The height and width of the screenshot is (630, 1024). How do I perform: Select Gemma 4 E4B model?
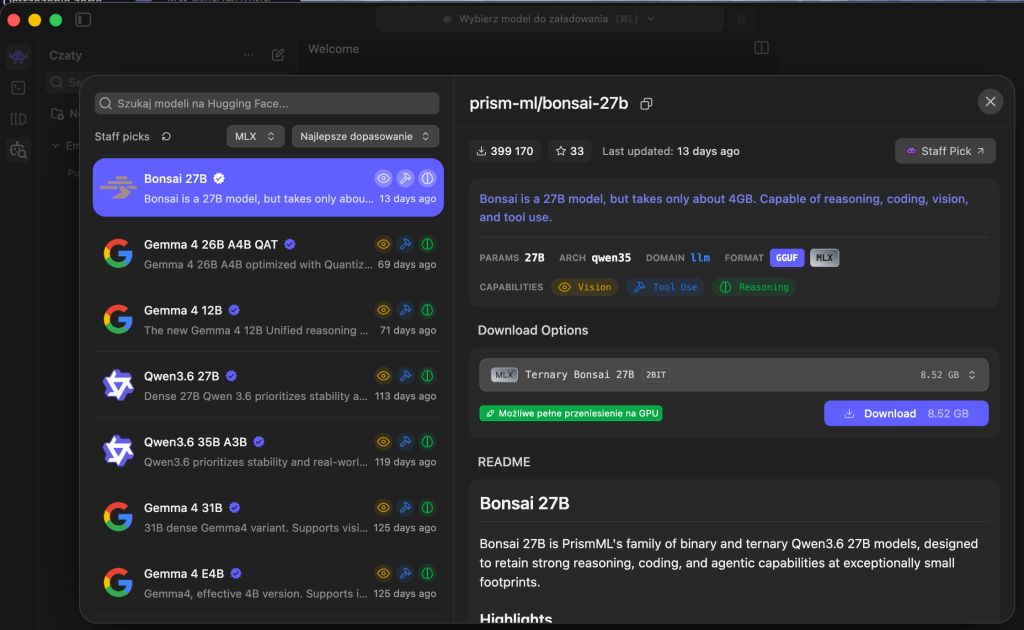pyautogui.click(x=268, y=583)
